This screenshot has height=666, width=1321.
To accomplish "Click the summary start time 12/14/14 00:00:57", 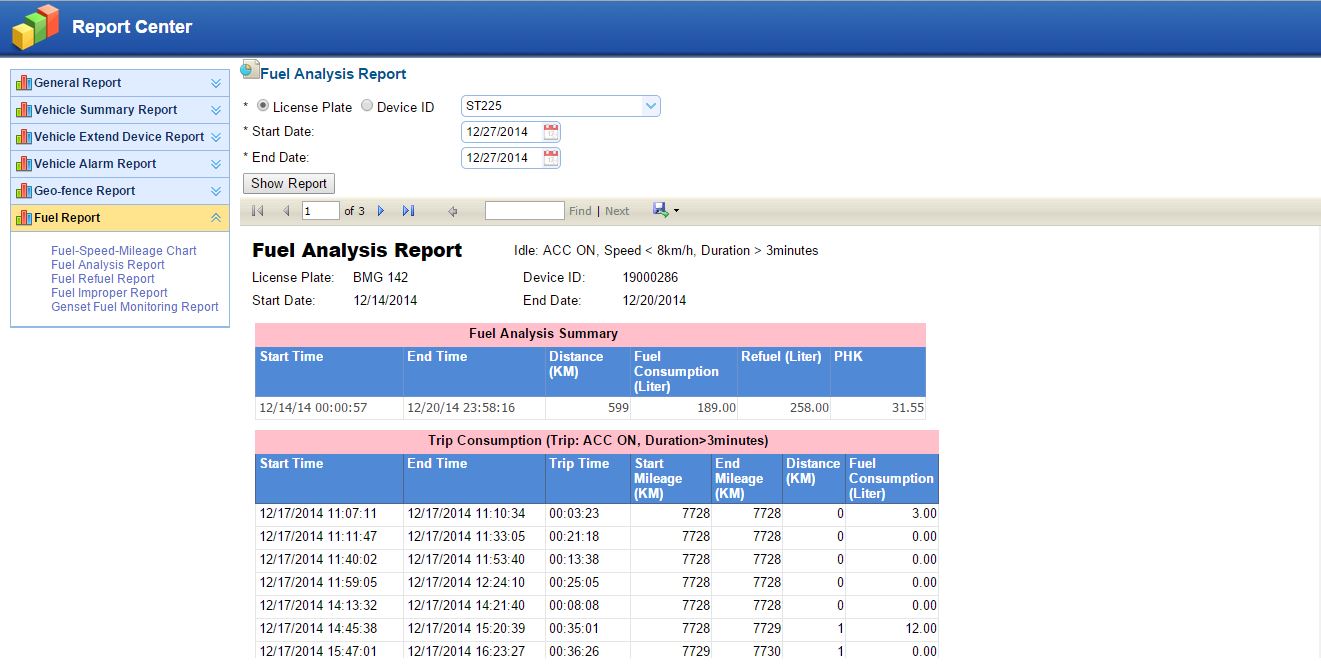I will coord(313,408).
